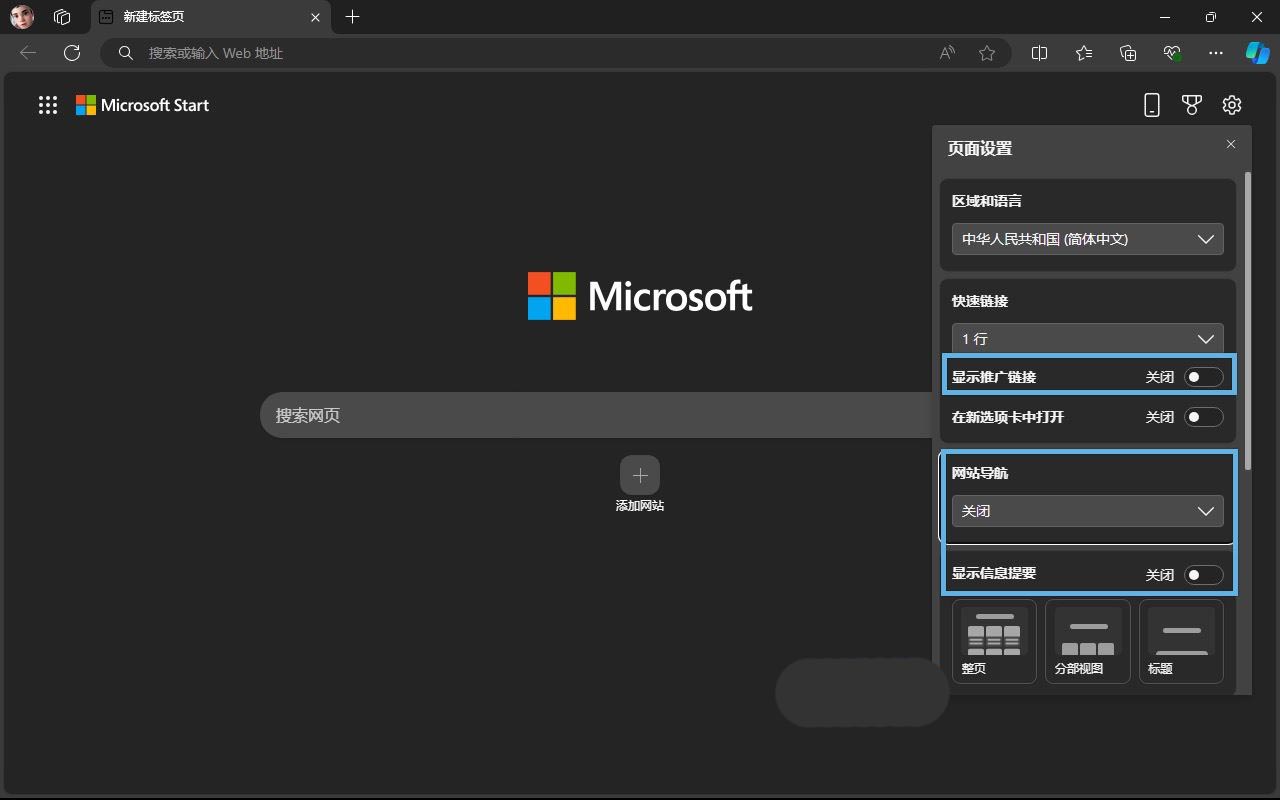Open Settings and more ellipsis menu
This screenshot has width=1280, height=800.
click(x=1216, y=53)
